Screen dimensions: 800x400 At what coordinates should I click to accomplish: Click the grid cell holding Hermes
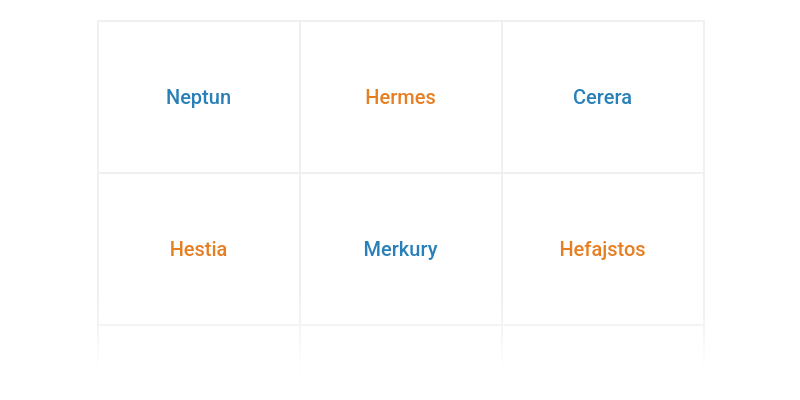(x=400, y=130)
